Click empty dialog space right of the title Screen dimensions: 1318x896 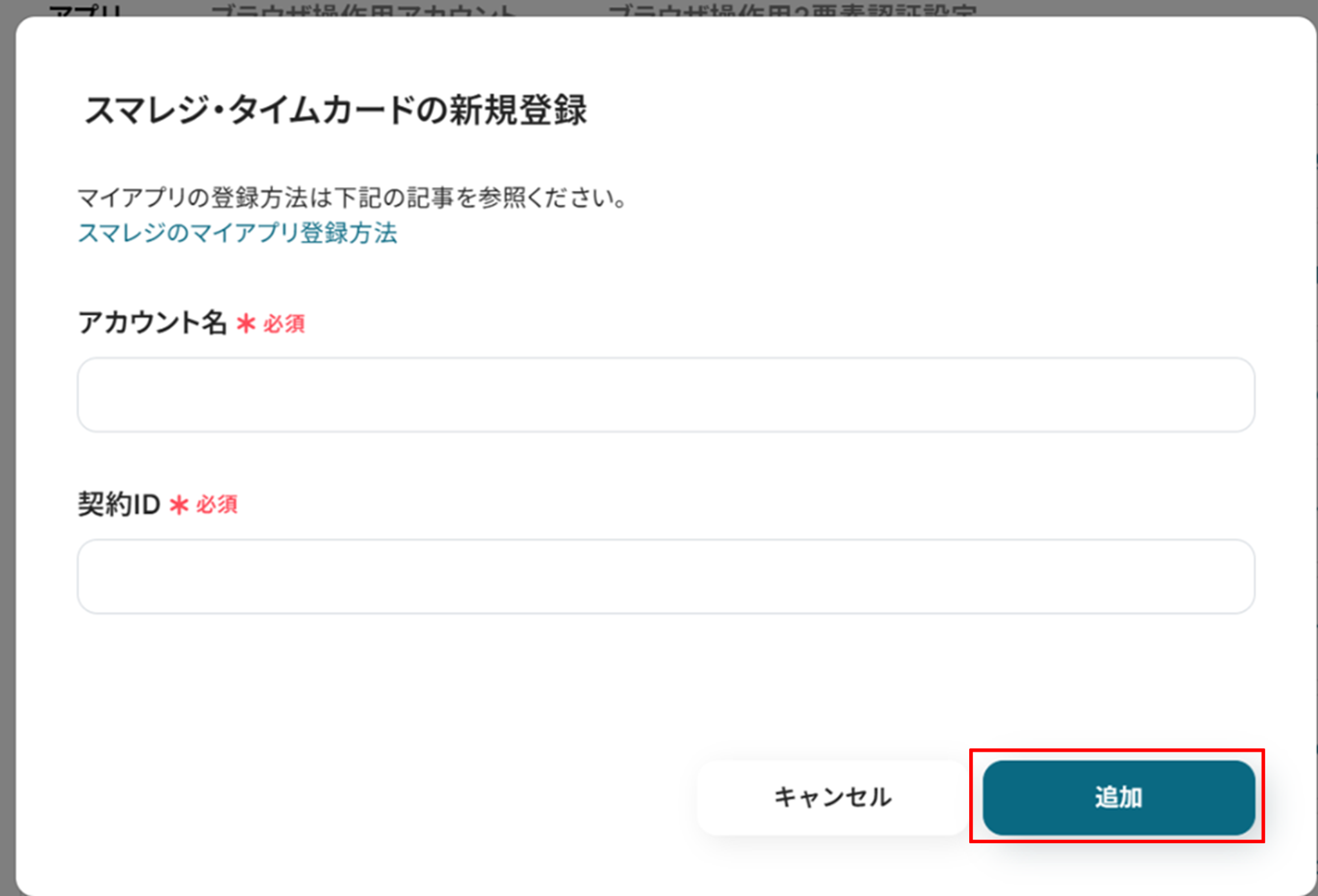pos(933,110)
